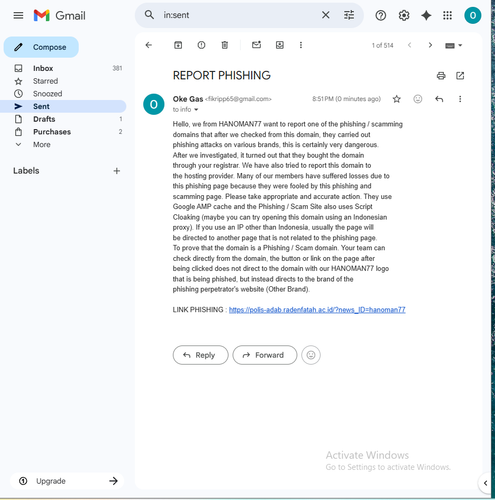
Task: Click emoji reaction button beside Forward
Action: coord(311,355)
